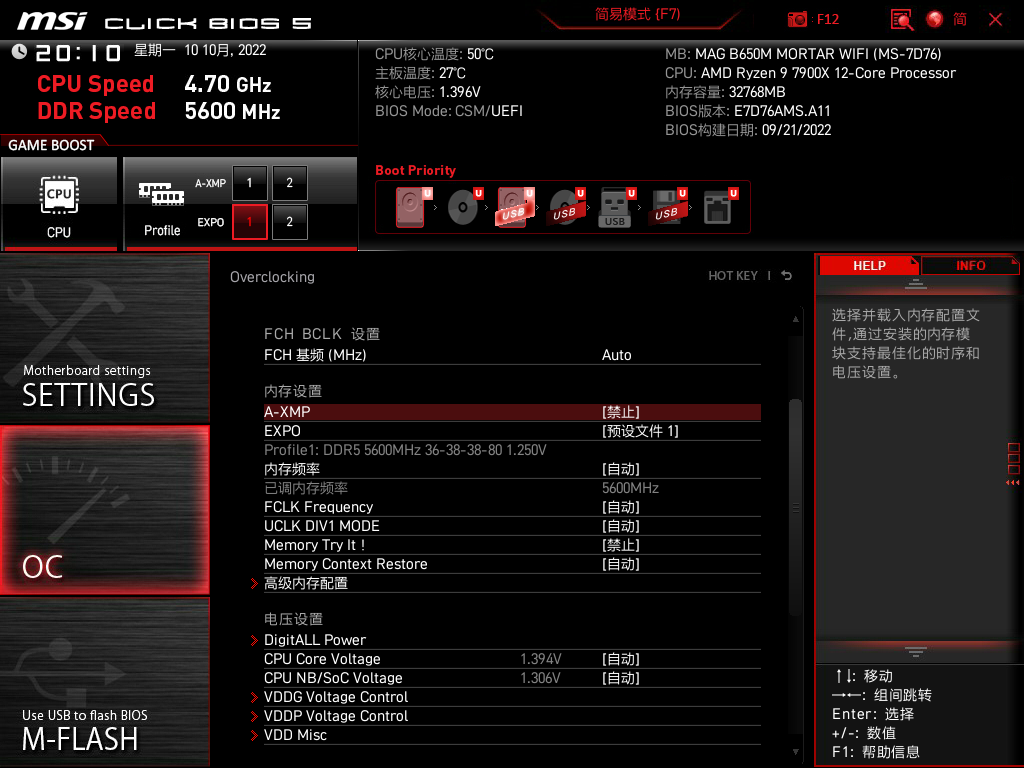Select the USB key boot device icon
This screenshot has height=768, width=1024.
coord(616,207)
